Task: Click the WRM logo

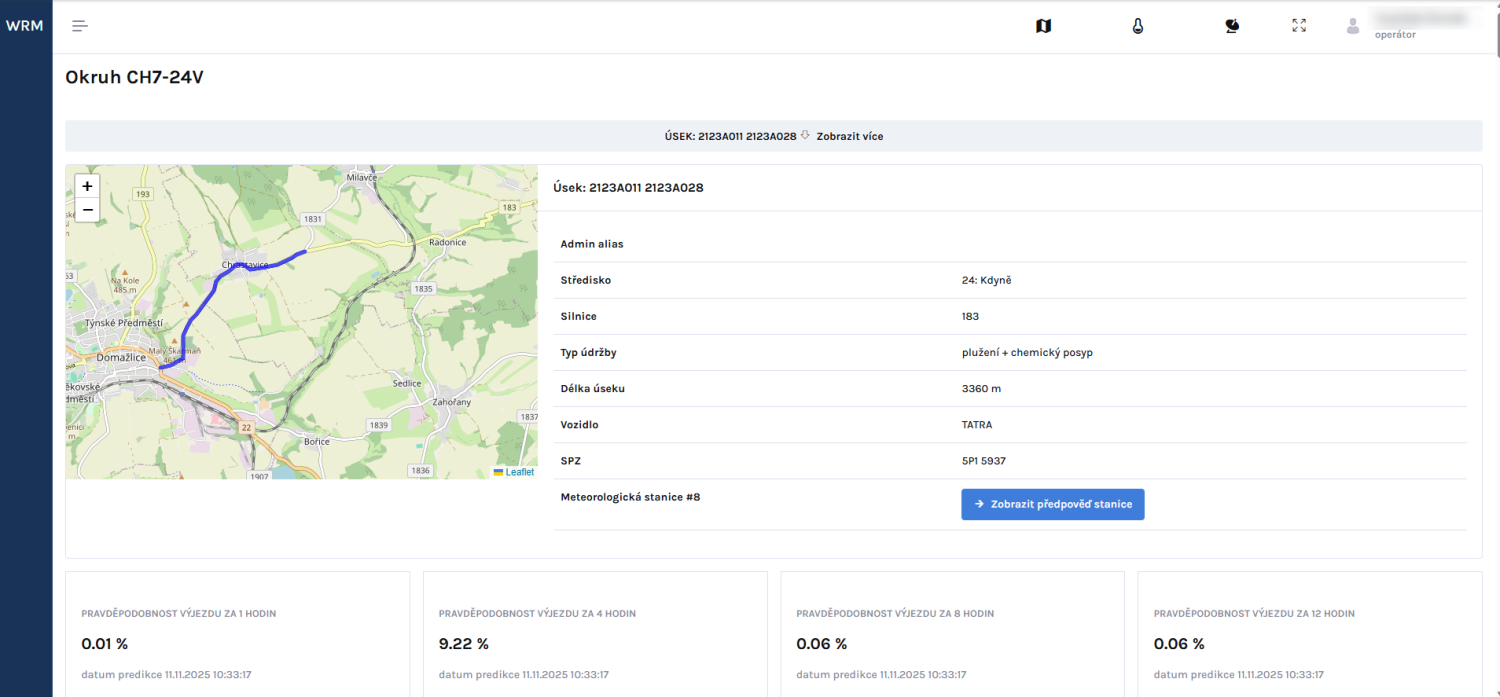Action: click(x=25, y=26)
